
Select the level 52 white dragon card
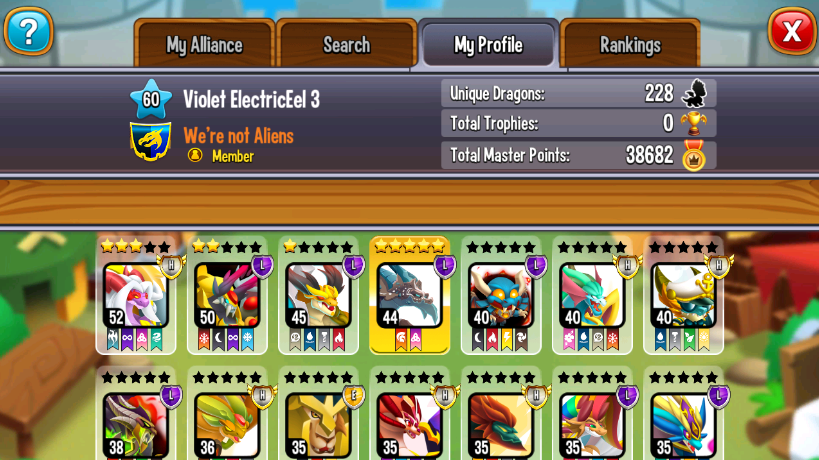[x=136, y=296]
